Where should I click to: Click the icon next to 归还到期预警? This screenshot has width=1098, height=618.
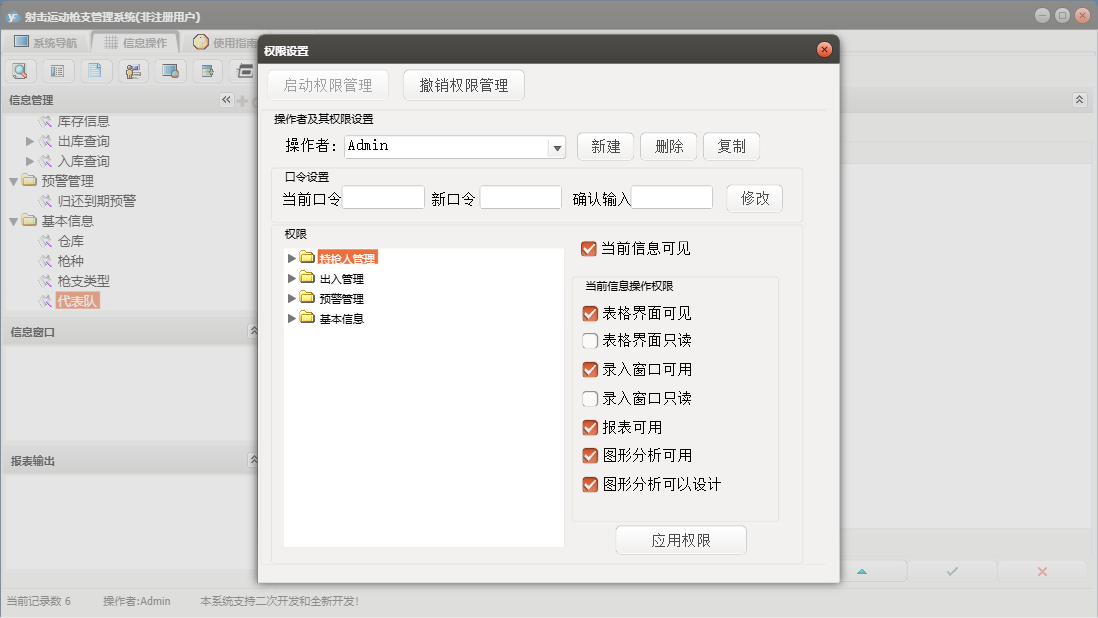click(x=46, y=202)
